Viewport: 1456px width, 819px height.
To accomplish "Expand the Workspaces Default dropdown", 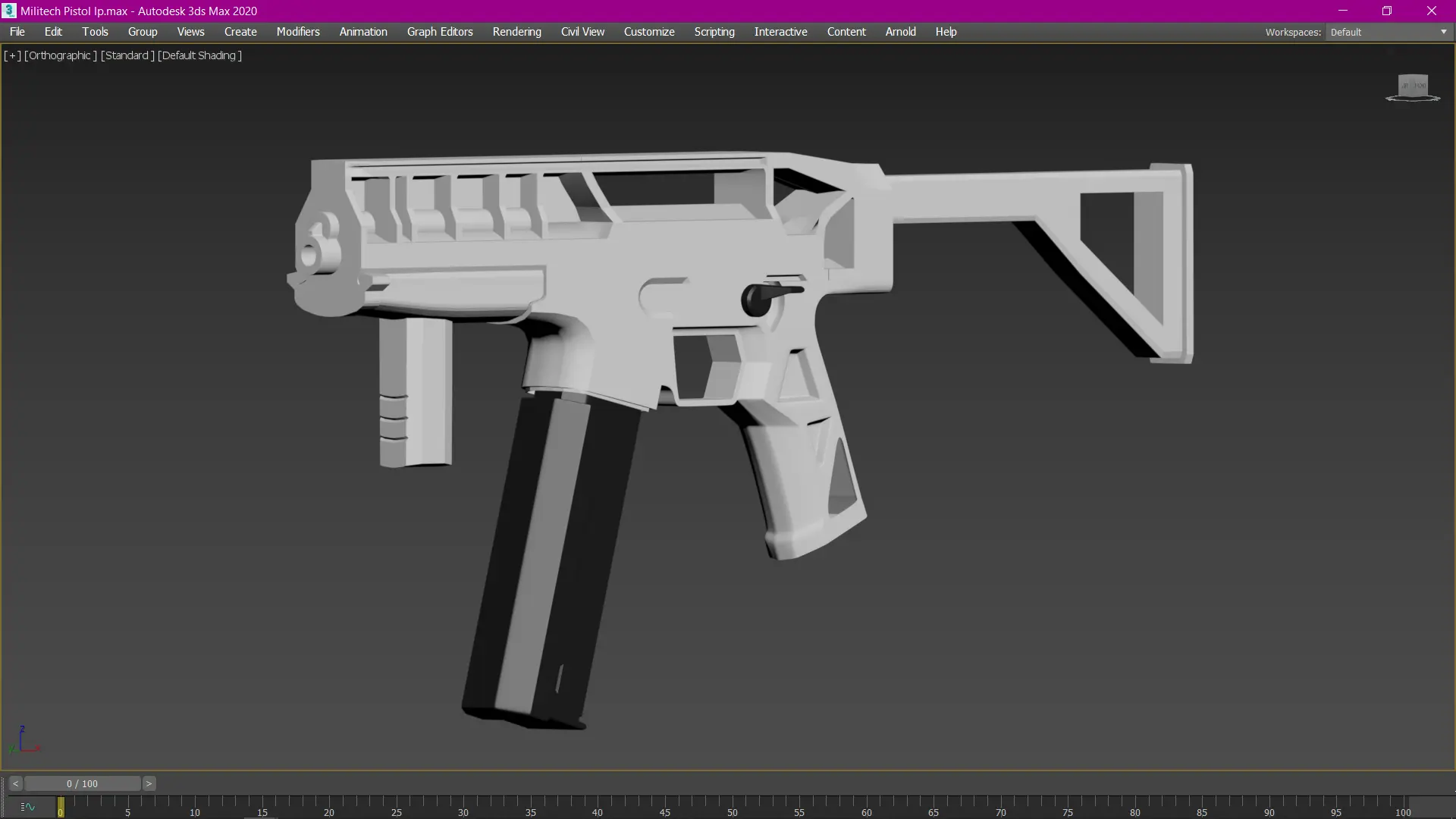I will pos(1389,32).
